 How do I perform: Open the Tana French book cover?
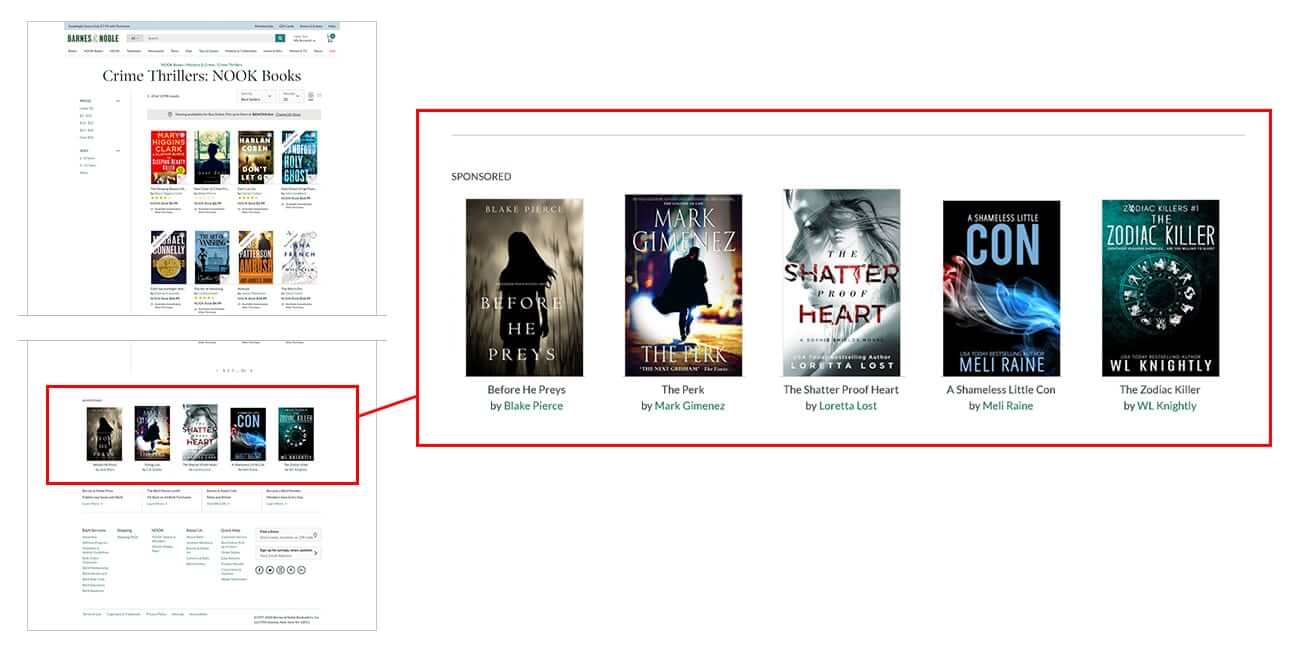pyautogui.click(x=300, y=258)
